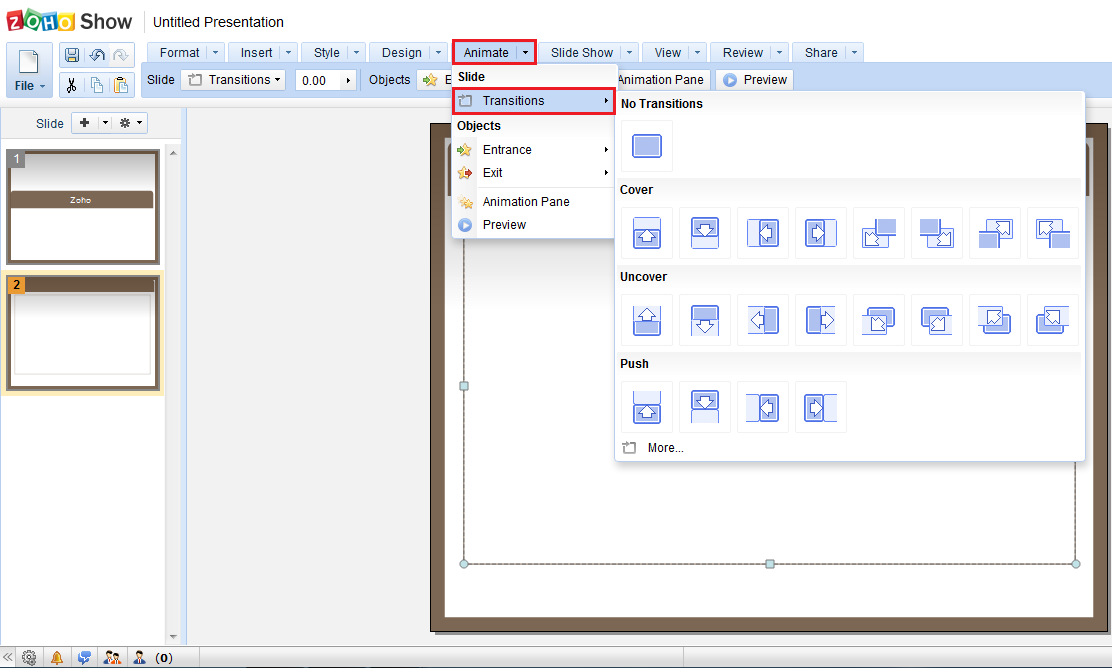Click the toolbar Preview button
The height and width of the screenshot is (668, 1112).
tap(755, 80)
